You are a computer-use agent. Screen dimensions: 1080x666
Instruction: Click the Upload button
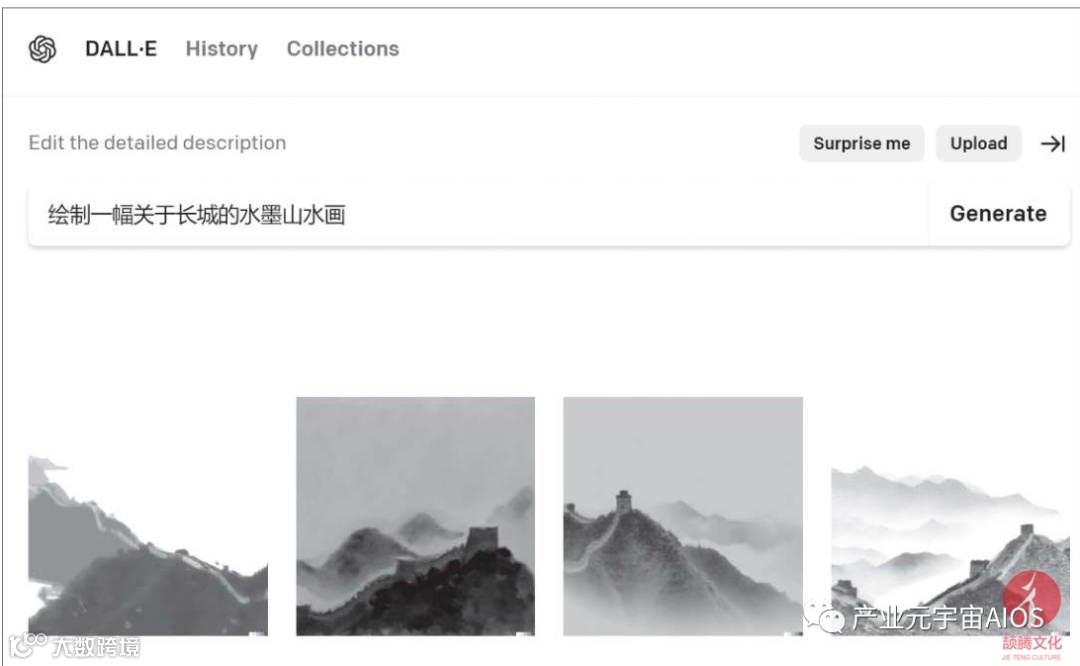[978, 143]
